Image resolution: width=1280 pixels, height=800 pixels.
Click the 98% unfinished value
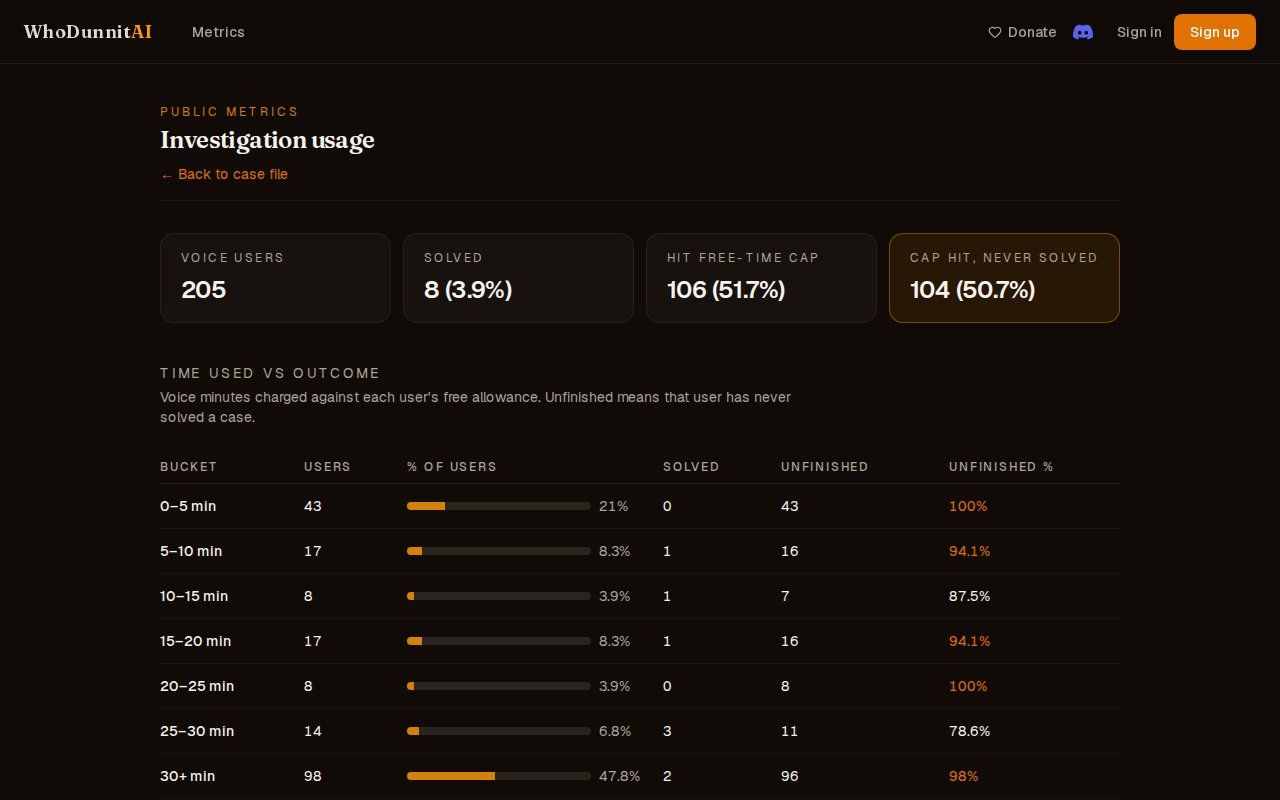point(964,776)
